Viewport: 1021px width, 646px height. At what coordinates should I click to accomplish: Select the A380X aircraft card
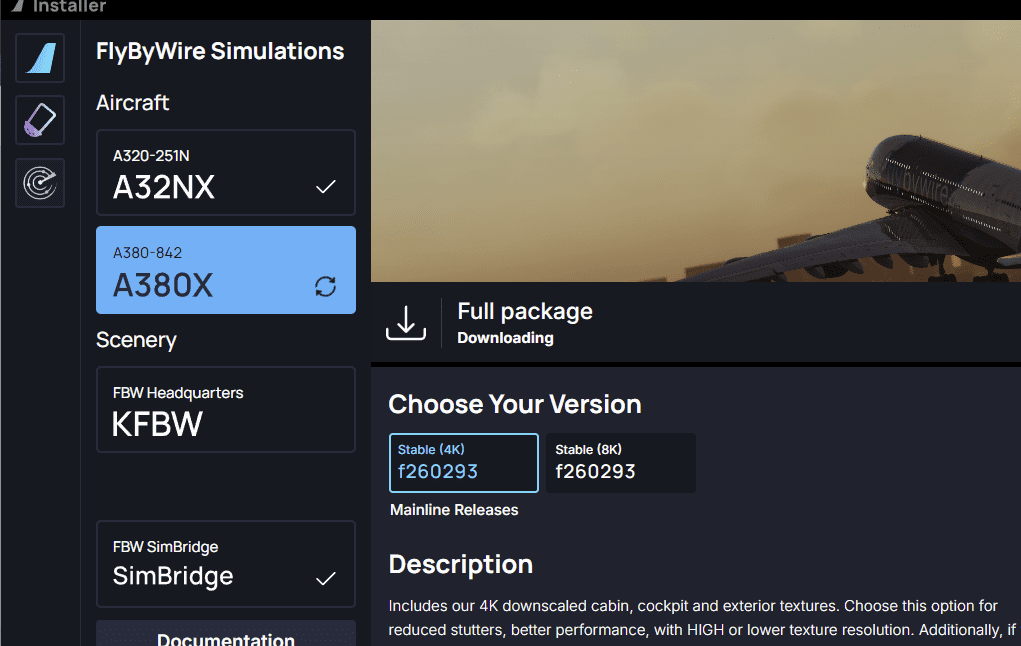coord(226,270)
